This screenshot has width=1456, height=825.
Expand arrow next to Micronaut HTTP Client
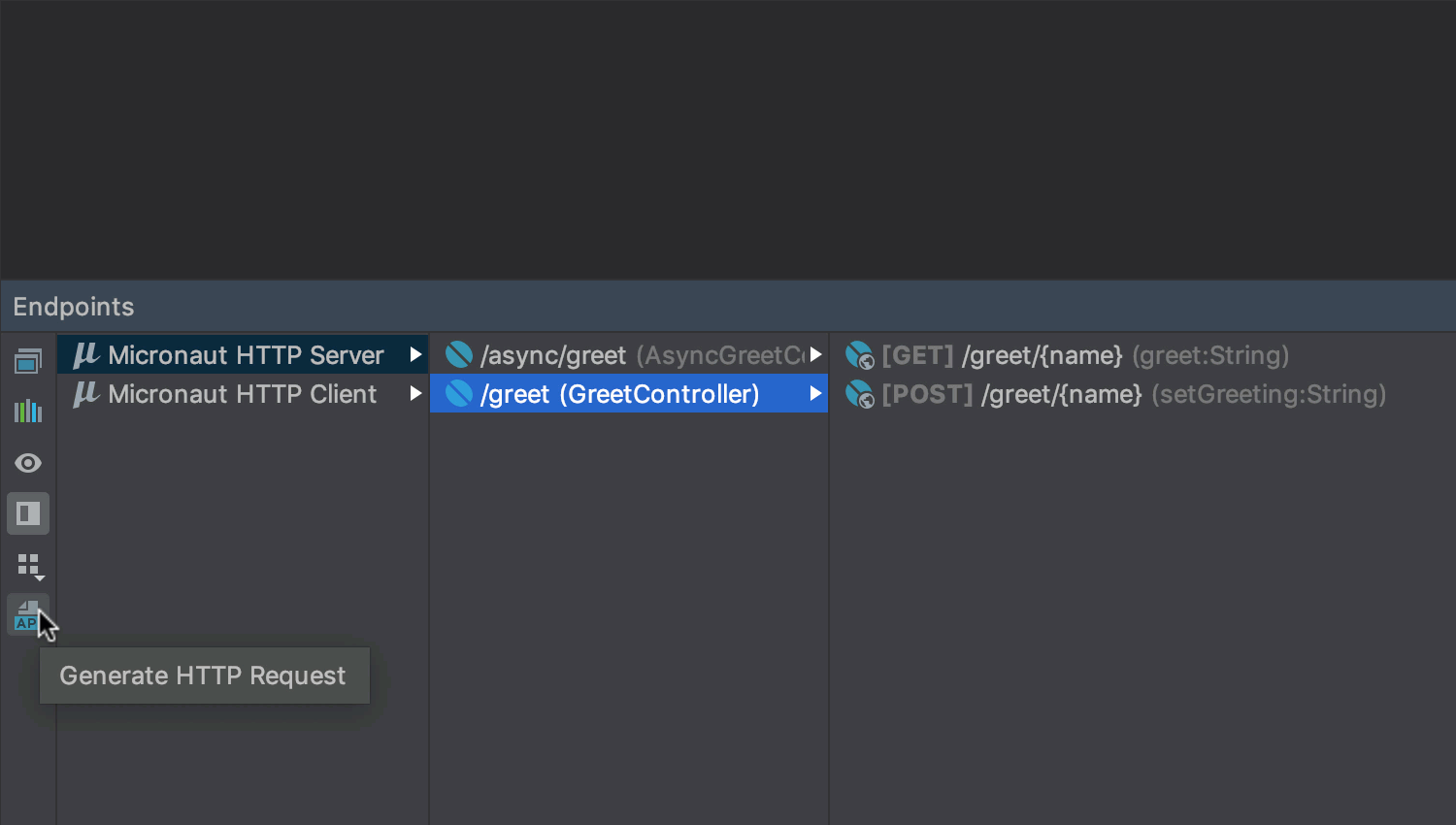pyautogui.click(x=415, y=393)
